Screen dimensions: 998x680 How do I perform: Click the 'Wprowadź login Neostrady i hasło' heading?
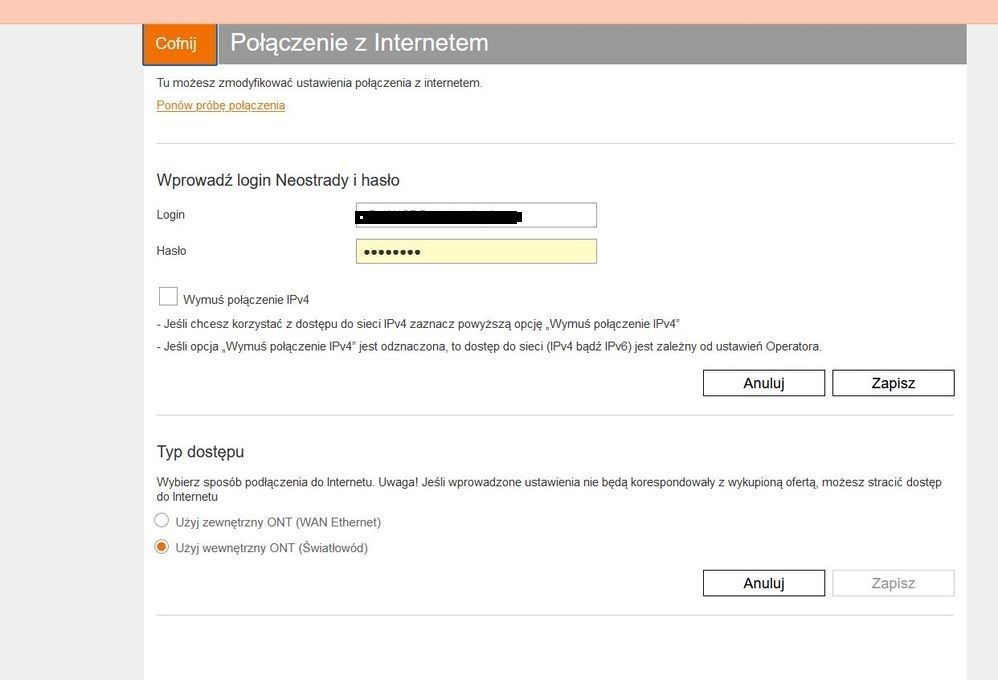278,180
